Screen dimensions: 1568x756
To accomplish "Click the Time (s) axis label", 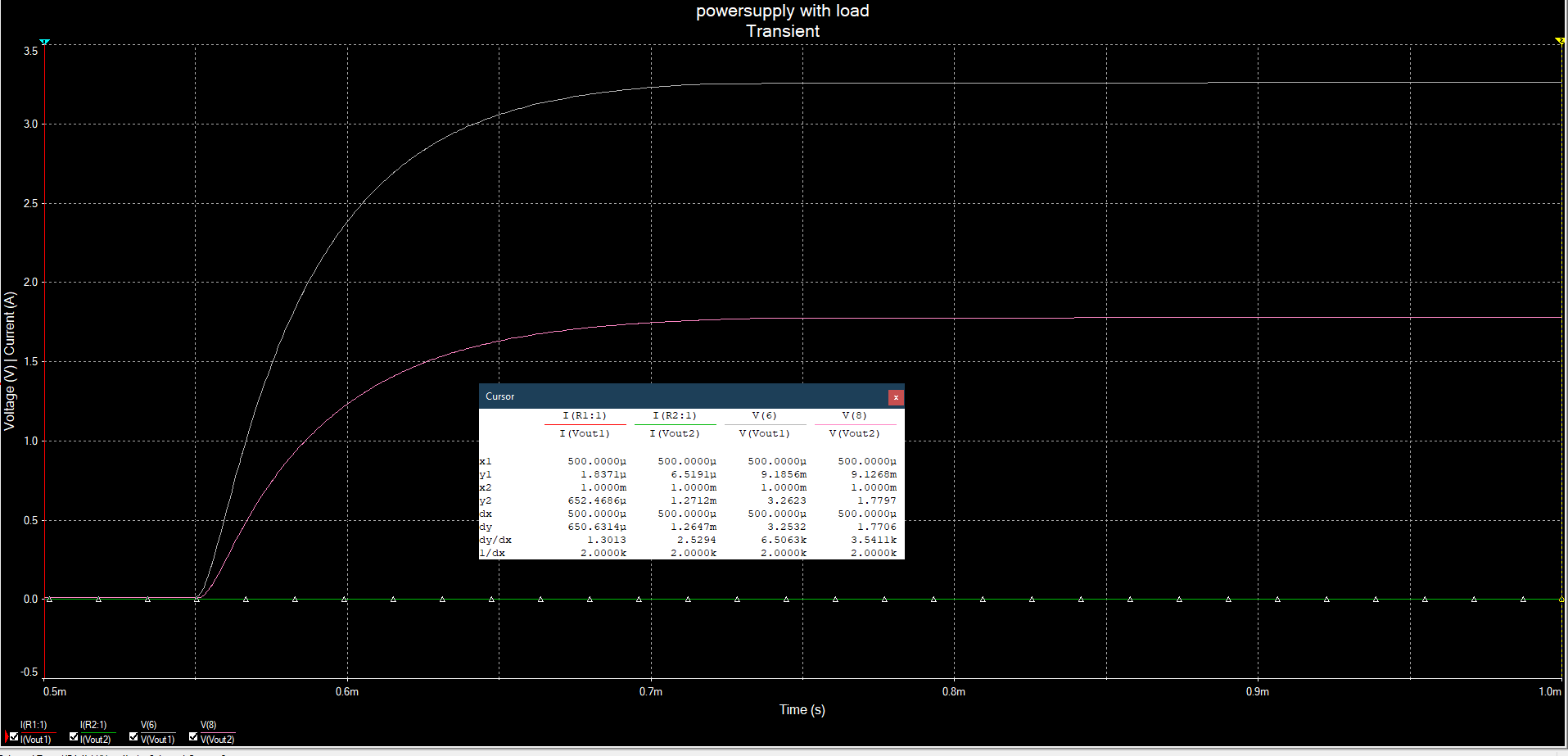I will click(802, 709).
